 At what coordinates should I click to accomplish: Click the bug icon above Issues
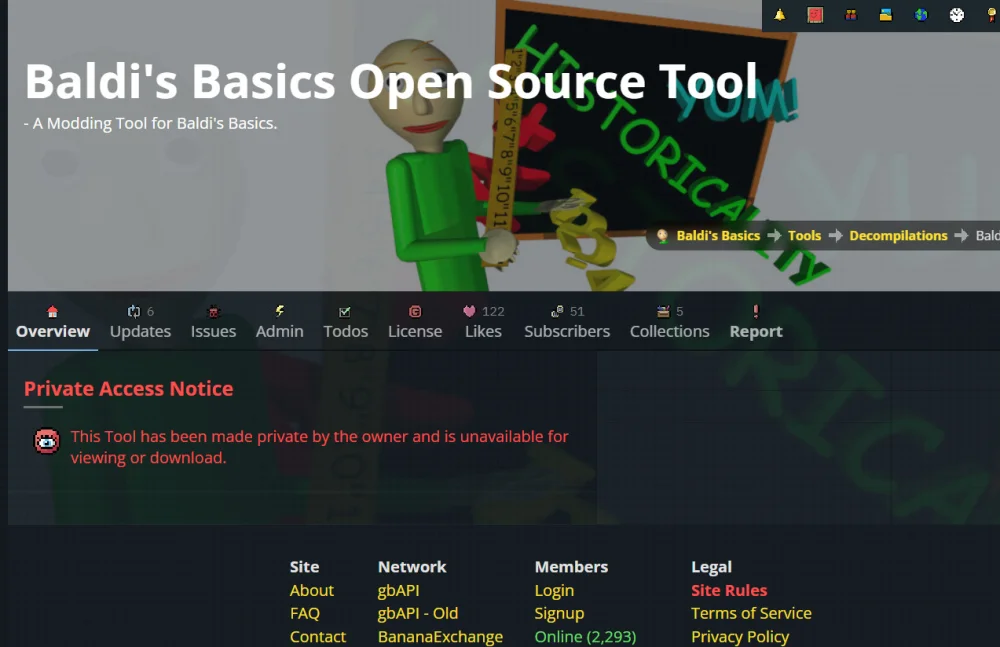[x=214, y=311]
